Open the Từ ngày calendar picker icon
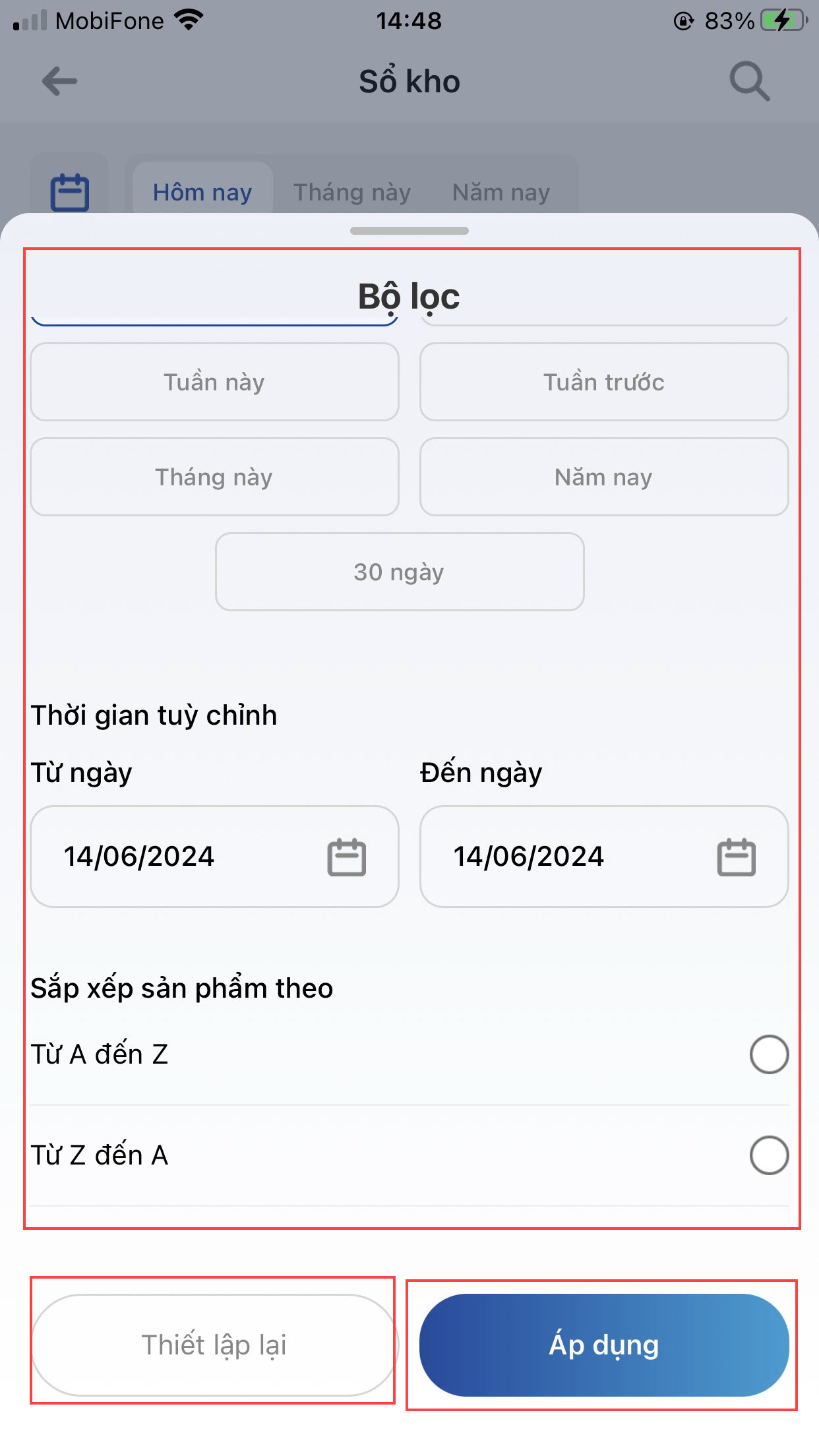819x1456 pixels. tap(347, 857)
